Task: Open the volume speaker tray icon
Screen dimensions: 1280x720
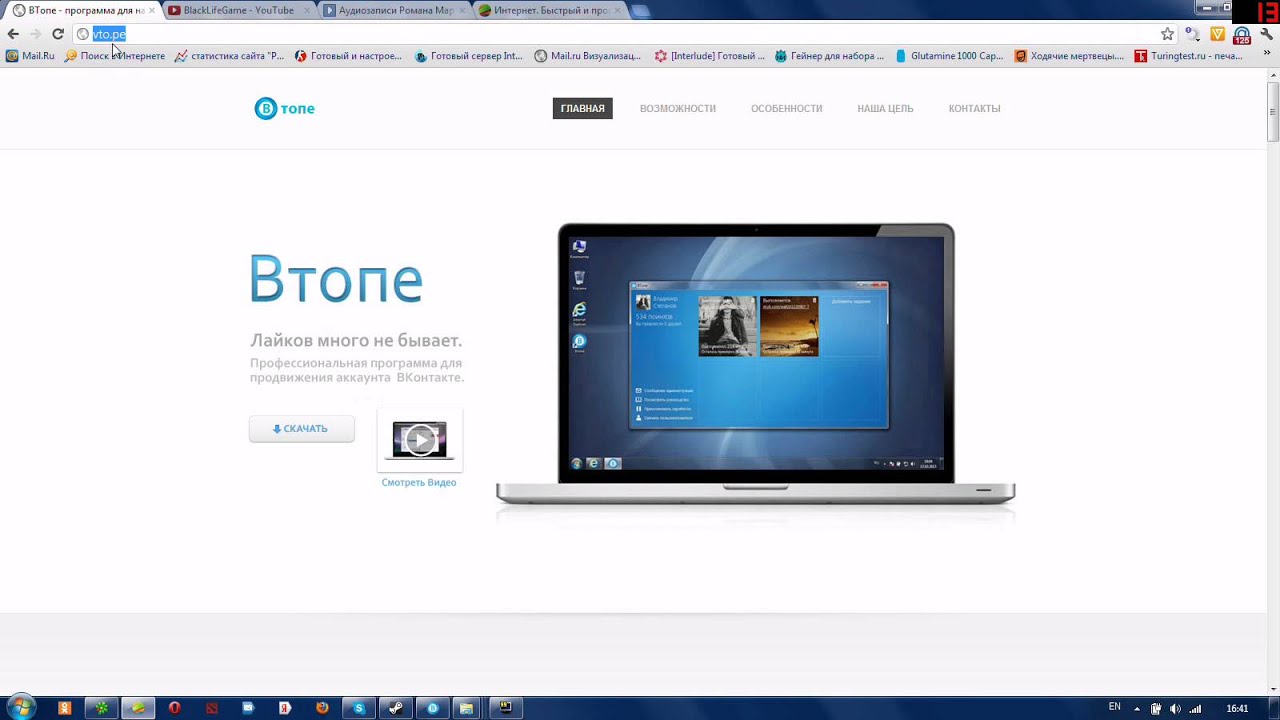Action: coord(1175,709)
